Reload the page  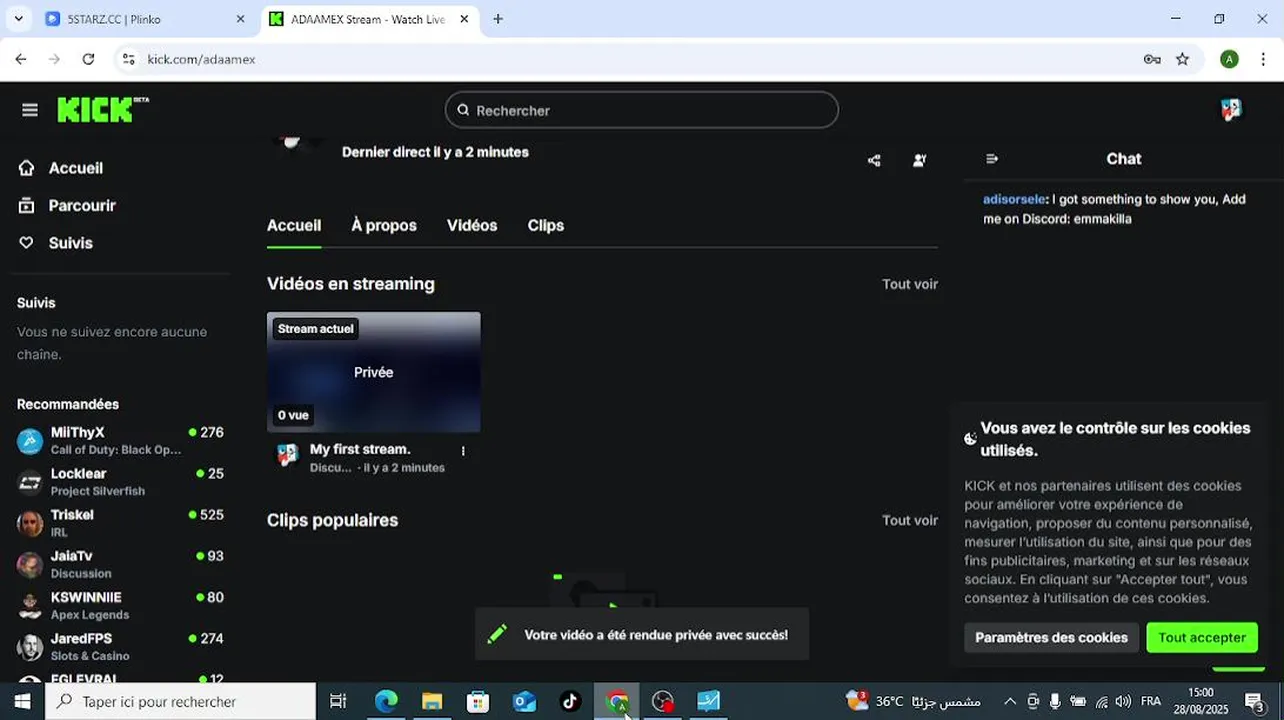point(88,59)
